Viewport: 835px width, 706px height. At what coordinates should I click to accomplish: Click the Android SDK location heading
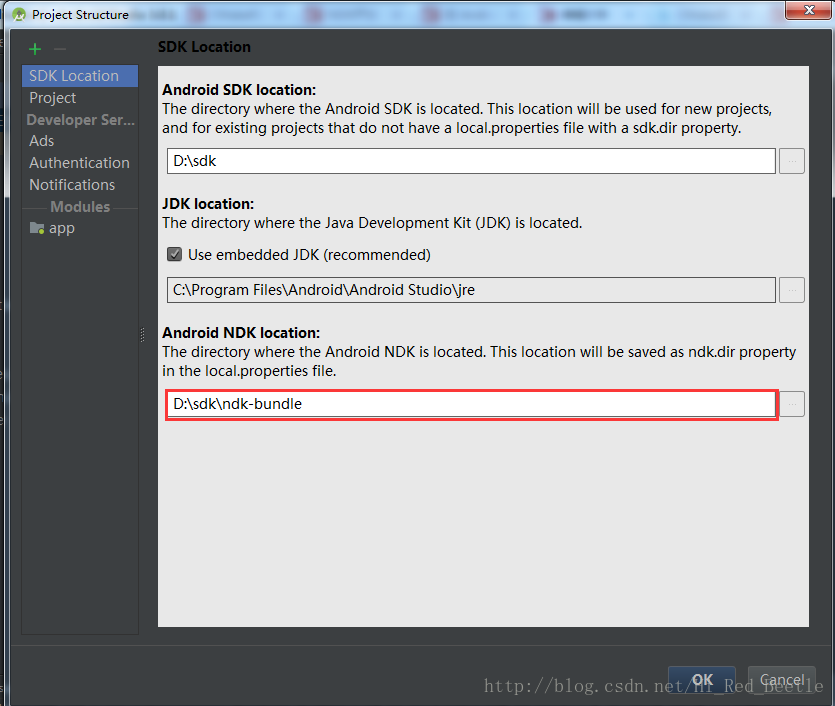239,89
